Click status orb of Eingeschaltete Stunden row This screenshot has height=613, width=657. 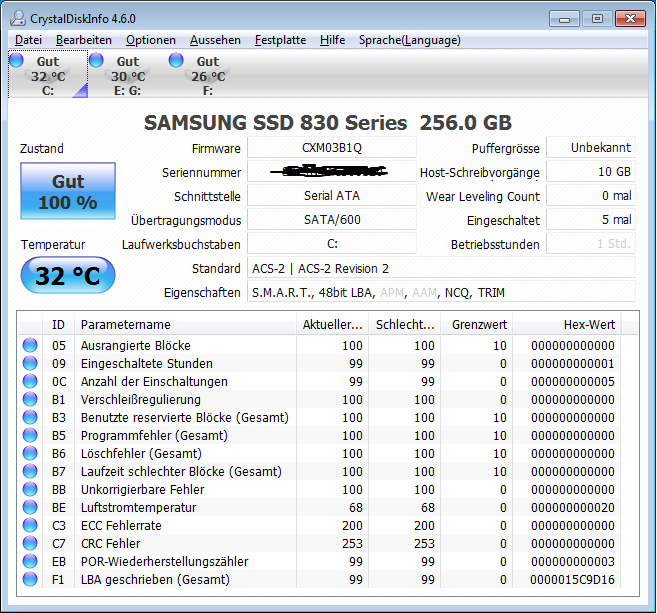coord(30,363)
